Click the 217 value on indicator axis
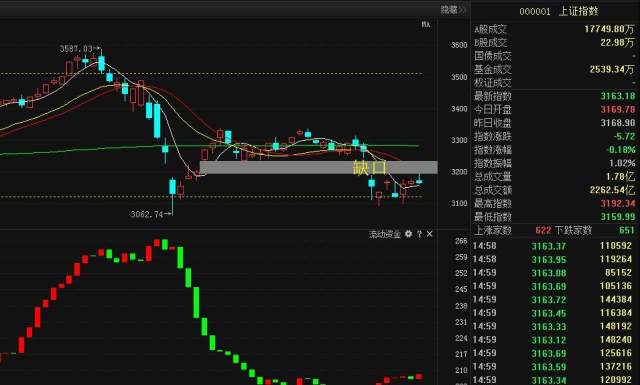This screenshot has height=385, width=640. tap(461, 354)
